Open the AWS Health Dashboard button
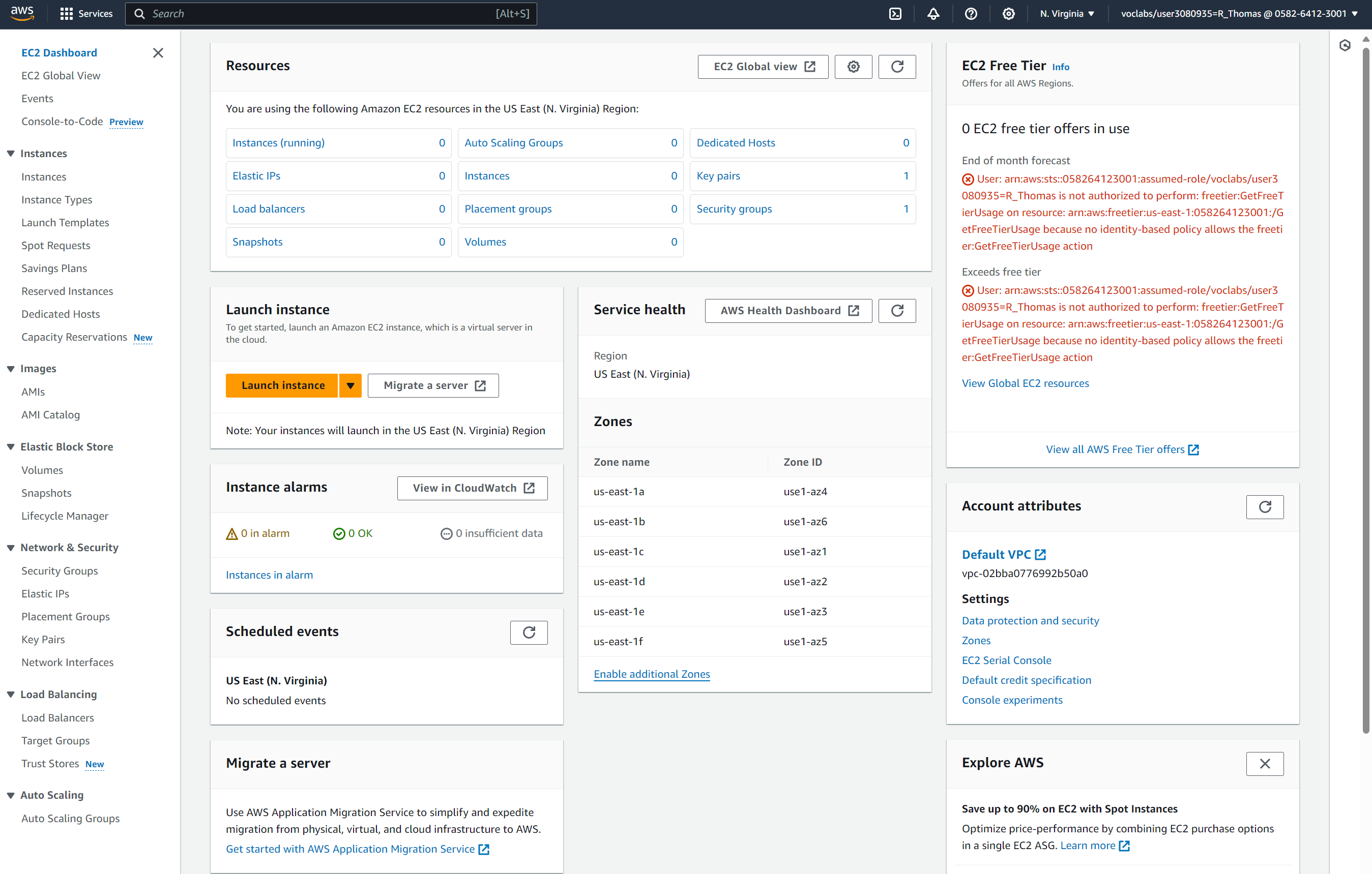Screen dimensions: 1372x874 coord(788,310)
